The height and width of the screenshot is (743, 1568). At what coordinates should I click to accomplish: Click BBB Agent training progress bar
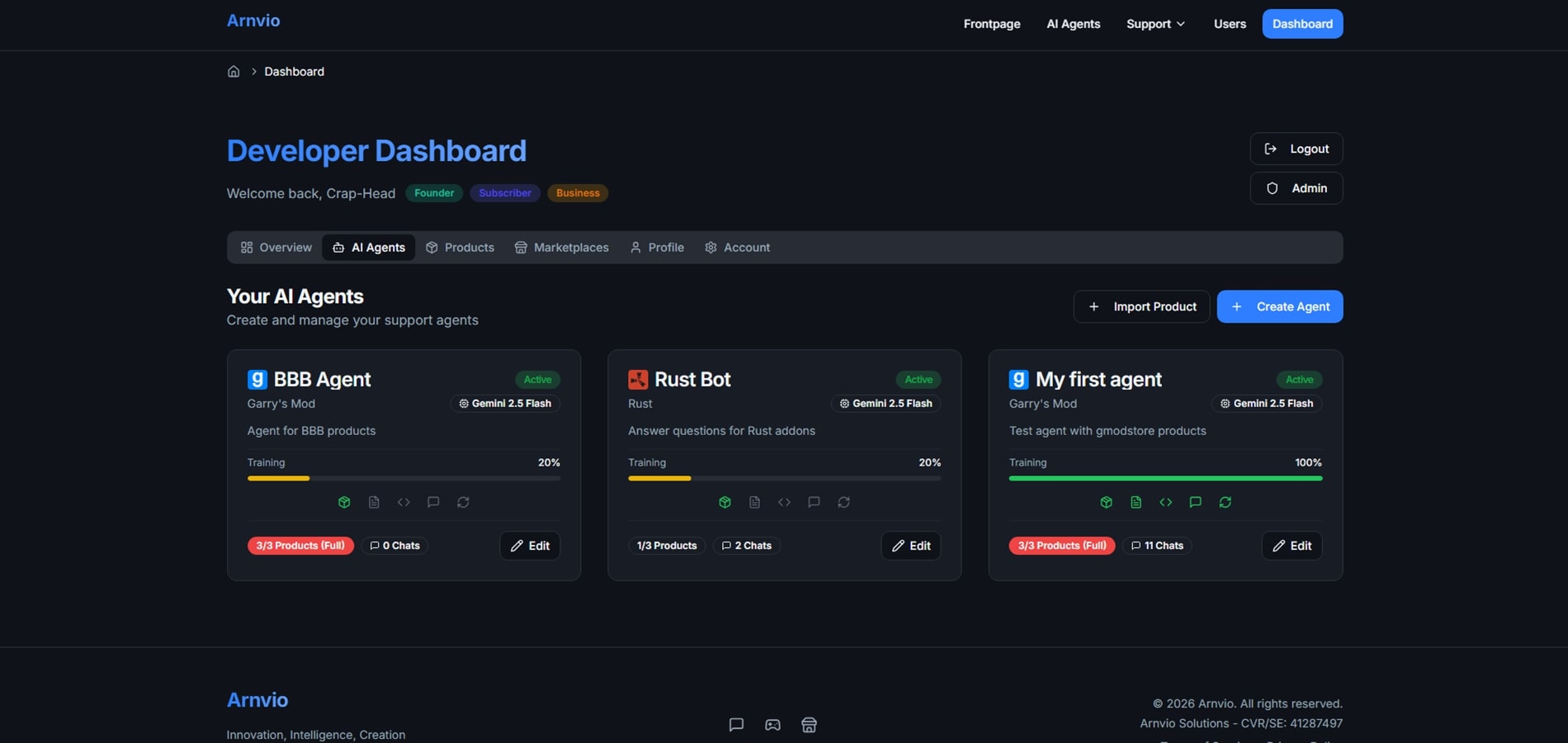pos(404,478)
